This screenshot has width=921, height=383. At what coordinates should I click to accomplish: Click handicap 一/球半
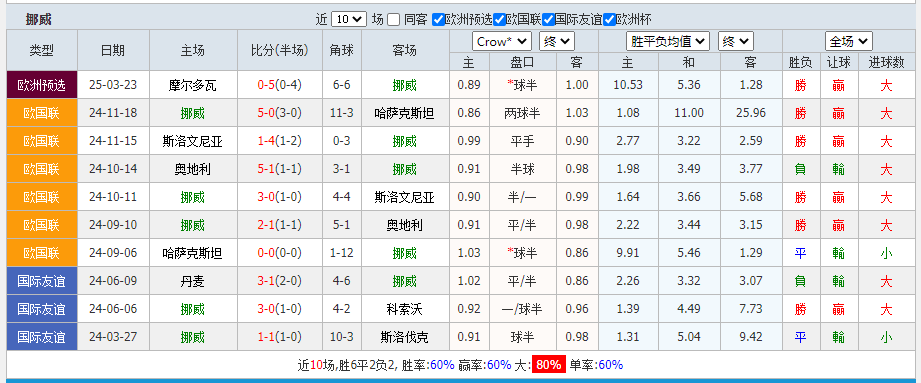point(522,309)
